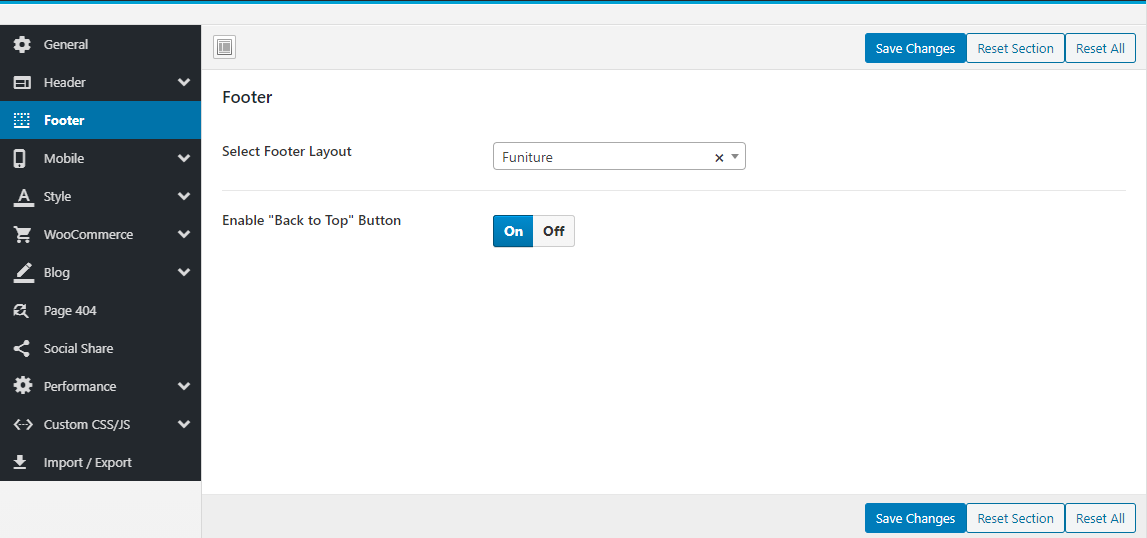The height and width of the screenshot is (538, 1147).
Task: Open the Select Footer Layout dropdown arrow
Action: (x=735, y=157)
